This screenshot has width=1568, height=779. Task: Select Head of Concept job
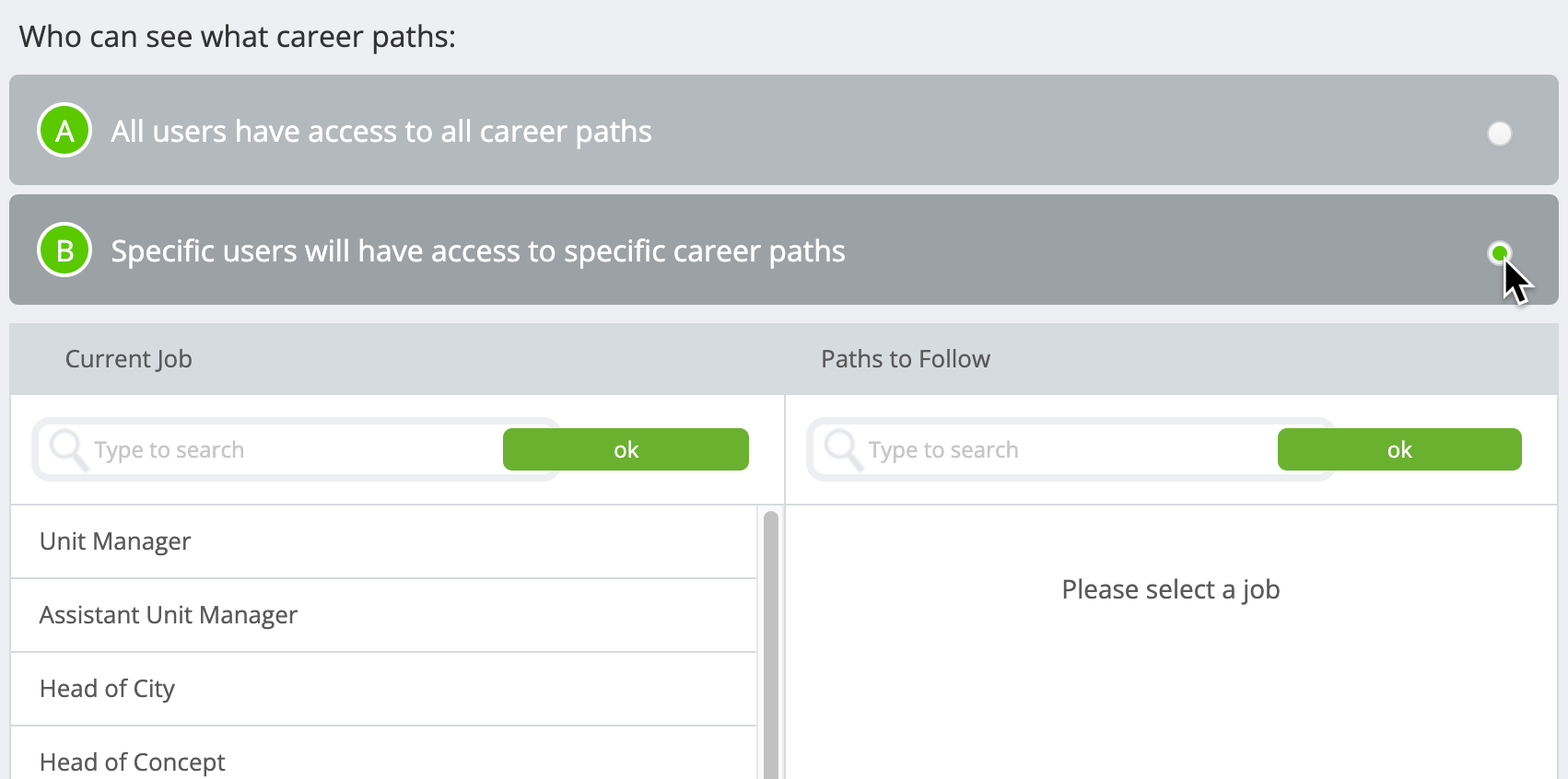click(x=384, y=753)
